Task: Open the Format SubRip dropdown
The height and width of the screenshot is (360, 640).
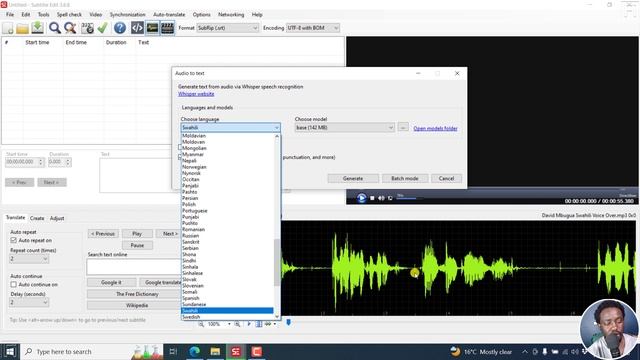Action: (228, 28)
